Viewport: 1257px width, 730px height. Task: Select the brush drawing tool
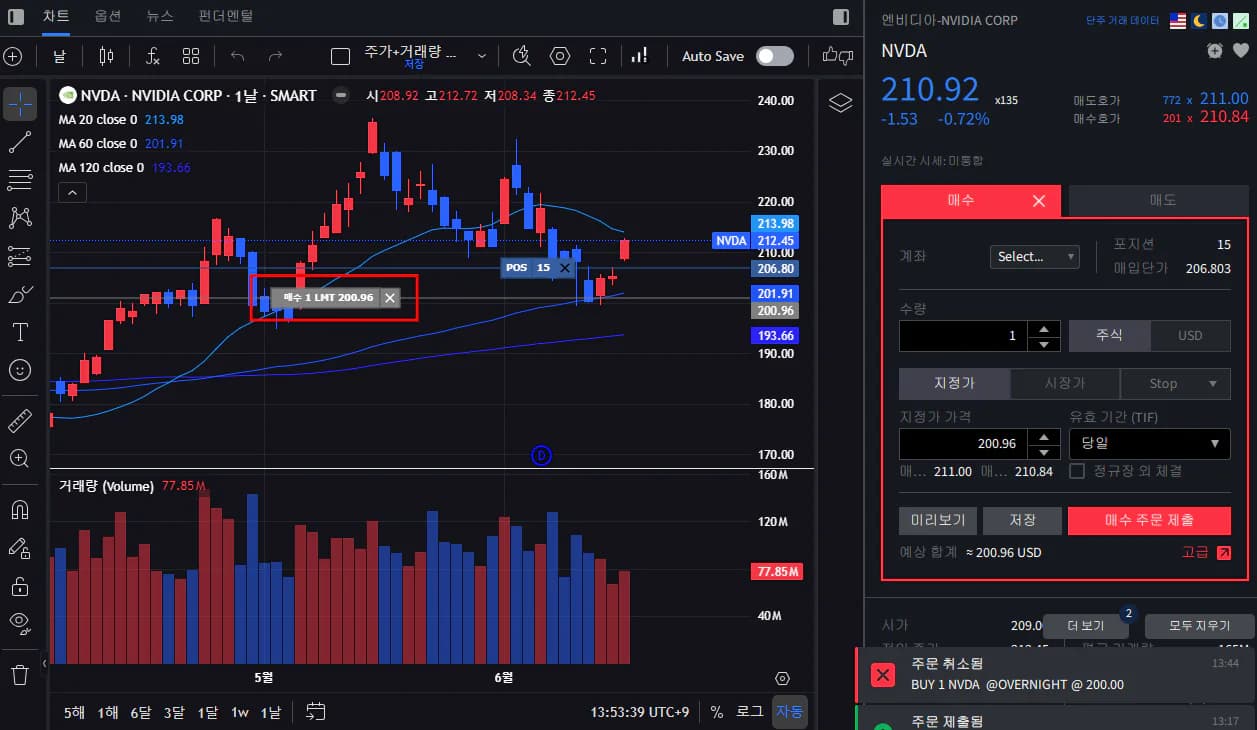[x=20, y=294]
